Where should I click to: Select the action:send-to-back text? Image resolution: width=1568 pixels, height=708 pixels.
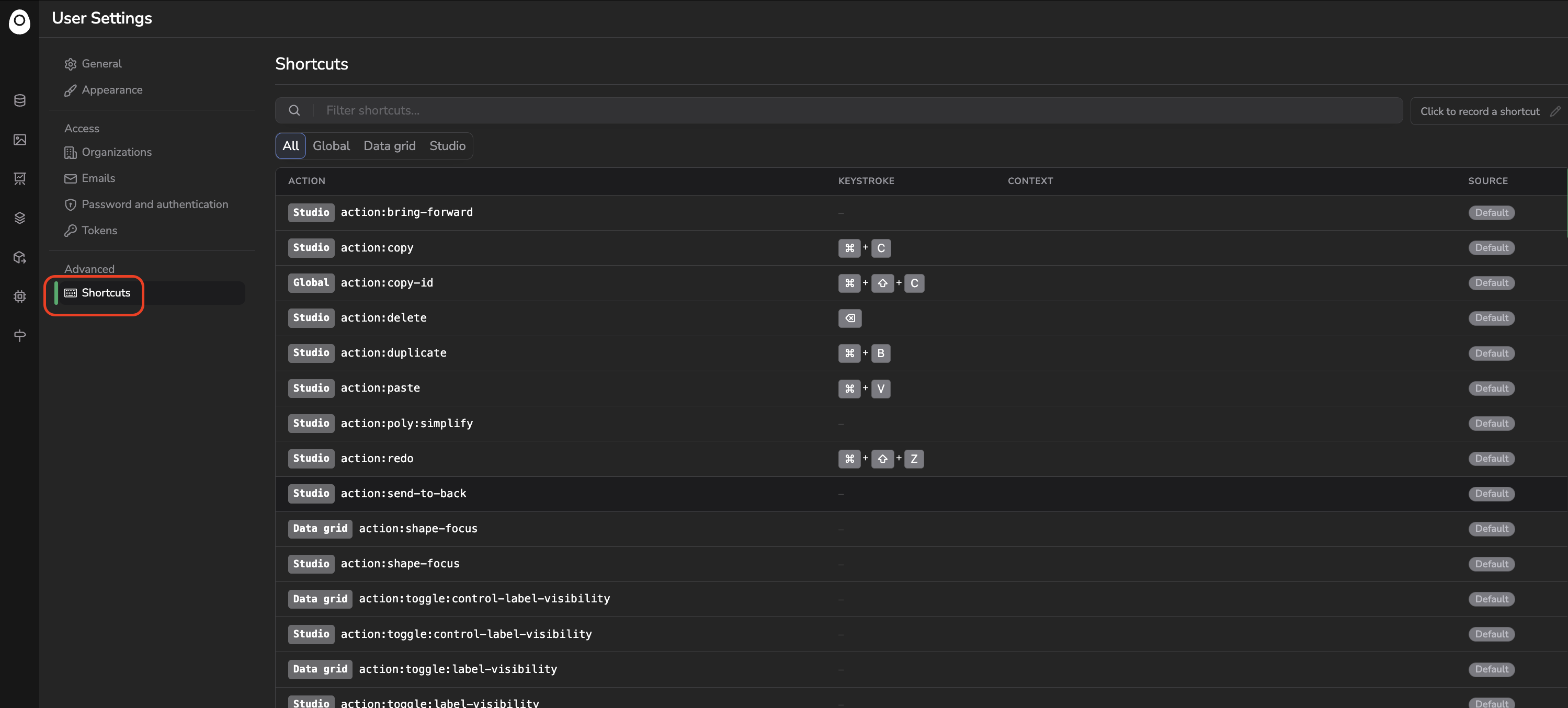pos(404,493)
